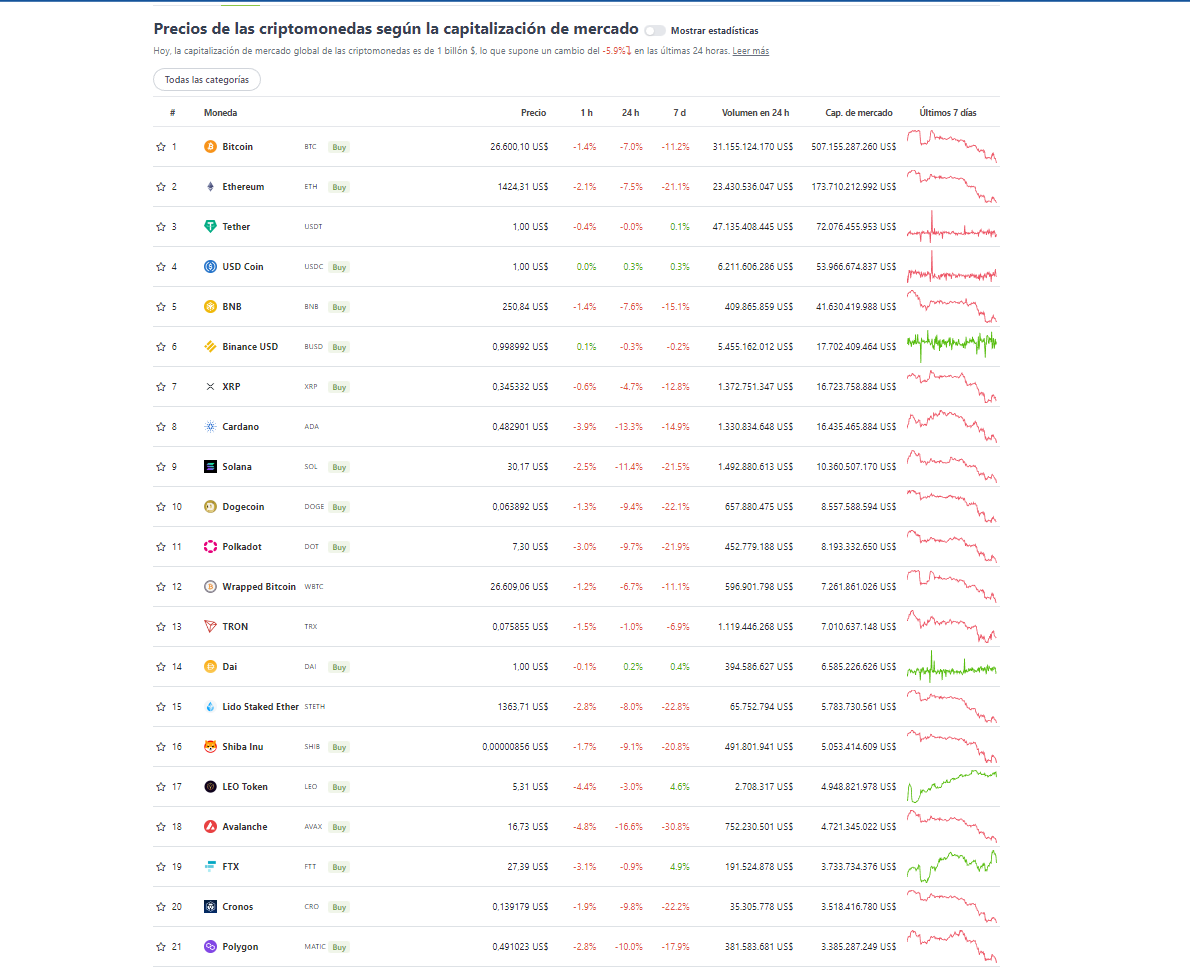1190x967 pixels.
Task: Click TRON 24h volume 1.119.446.268 US$
Action: click(755, 627)
